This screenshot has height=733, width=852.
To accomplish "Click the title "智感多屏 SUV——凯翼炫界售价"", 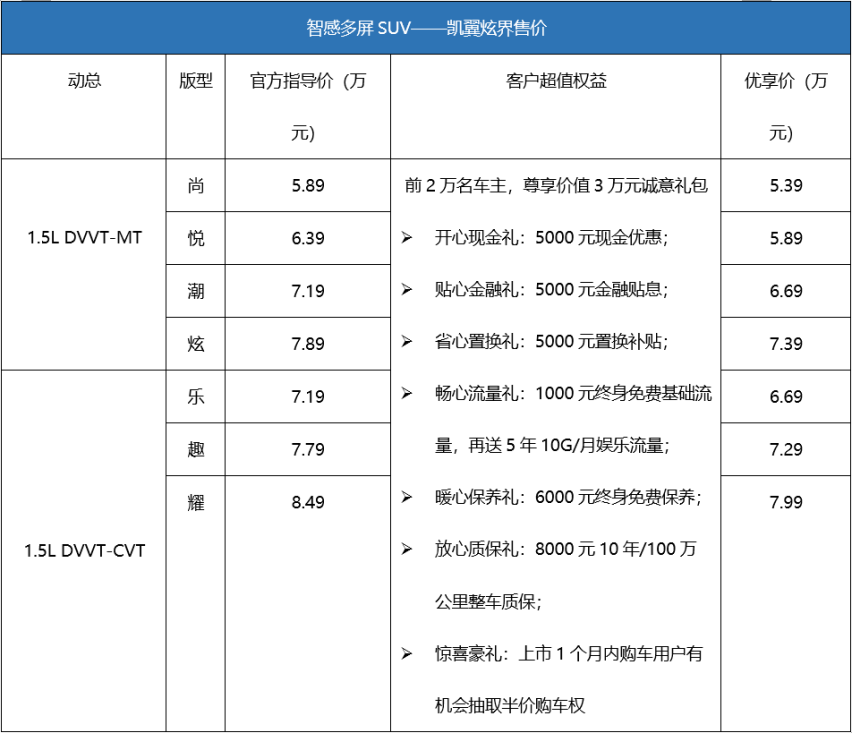I will 426,28.
